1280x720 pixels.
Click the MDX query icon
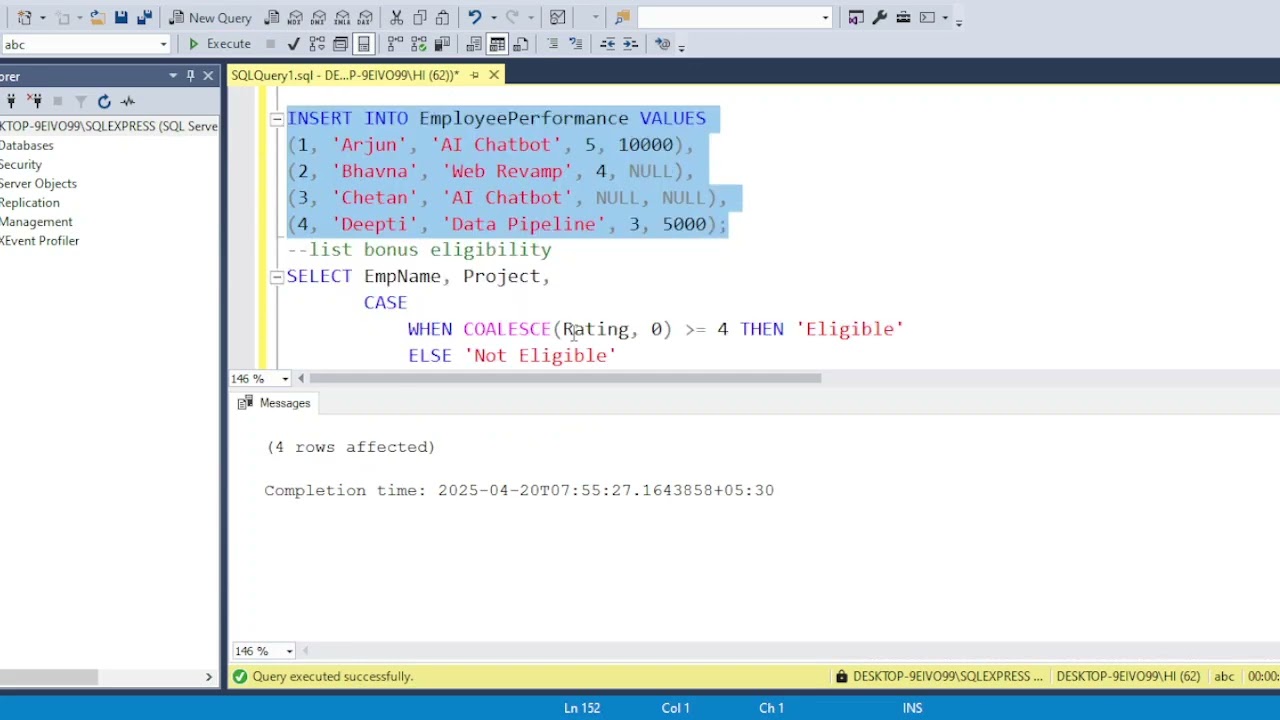(295, 18)
